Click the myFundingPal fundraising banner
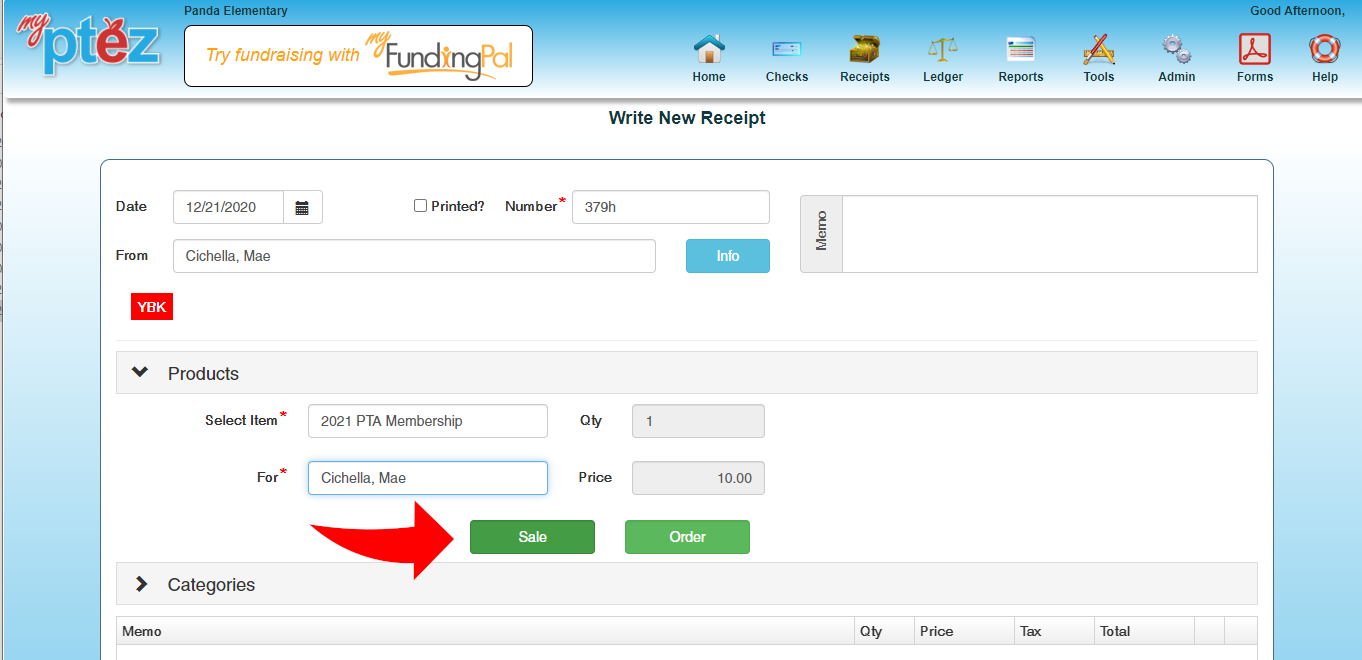This screenshot has width=1362, height=660. (358, 56)
